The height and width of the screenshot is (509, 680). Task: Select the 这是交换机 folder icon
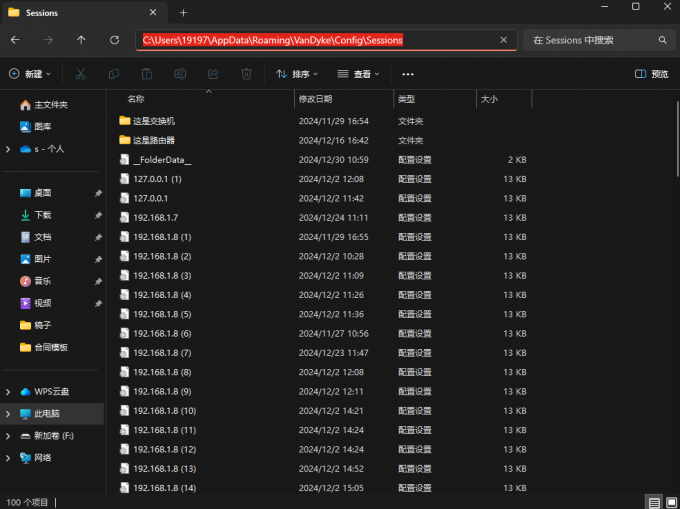(125, 121)
